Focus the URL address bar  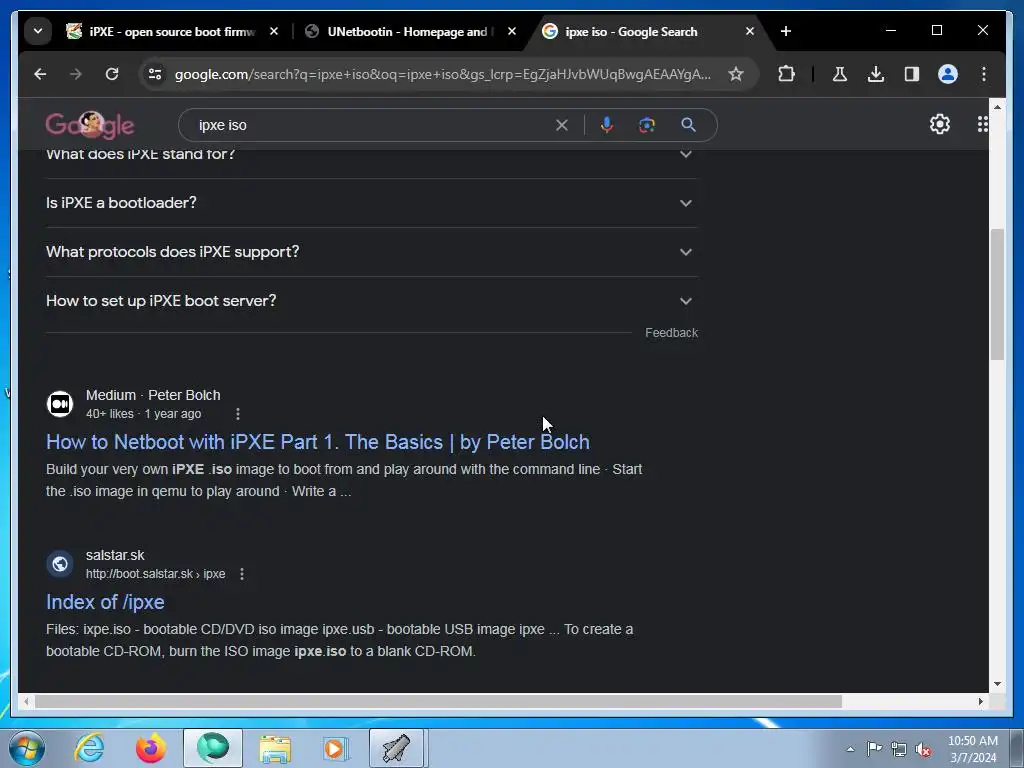point(442,74)
